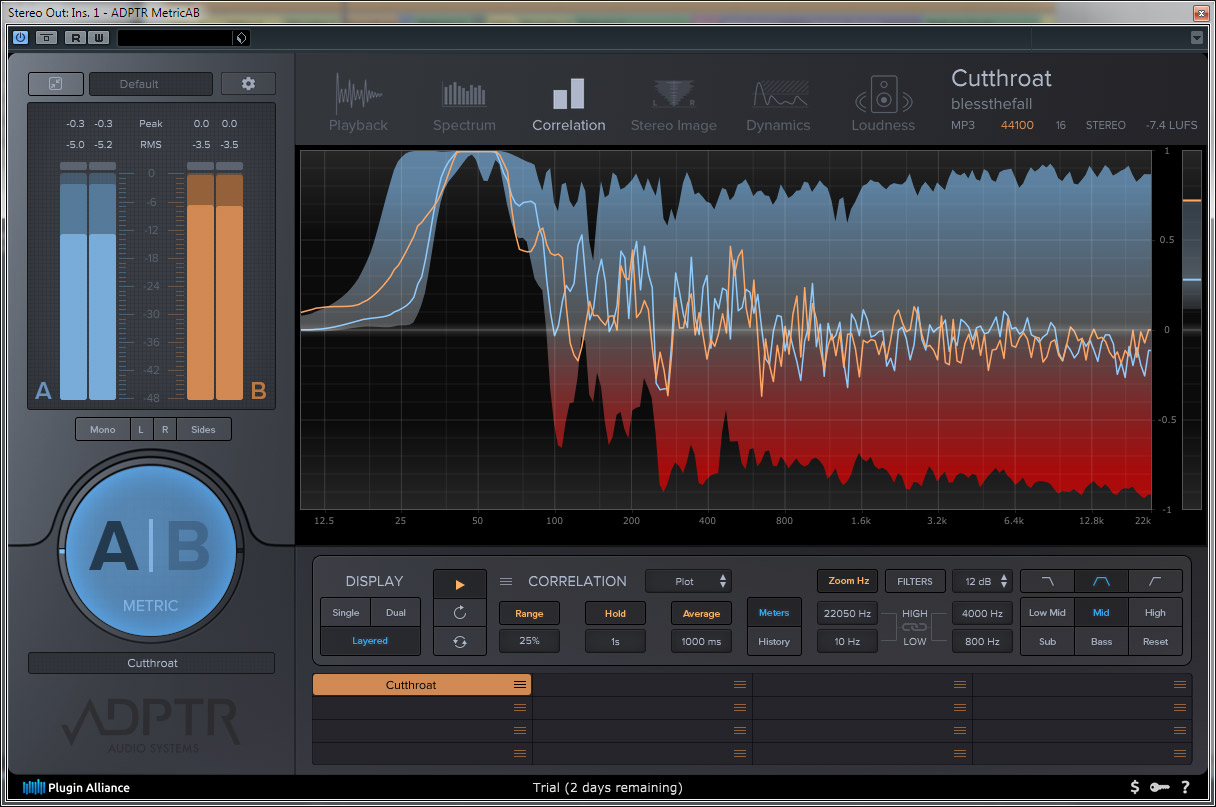Switch to the Playback view
Image resolution: width=1216 pixels, height=807 pixels.
358,104
